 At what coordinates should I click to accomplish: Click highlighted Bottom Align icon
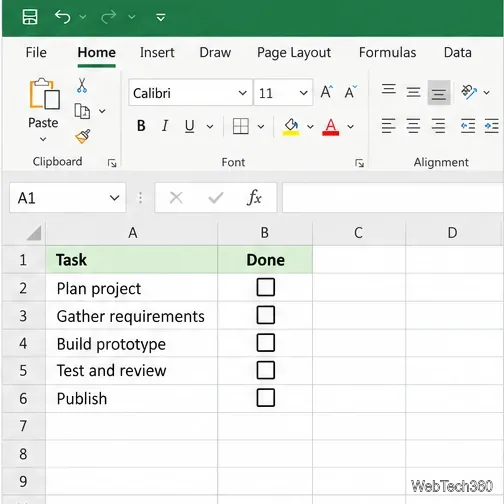[439, 93]
